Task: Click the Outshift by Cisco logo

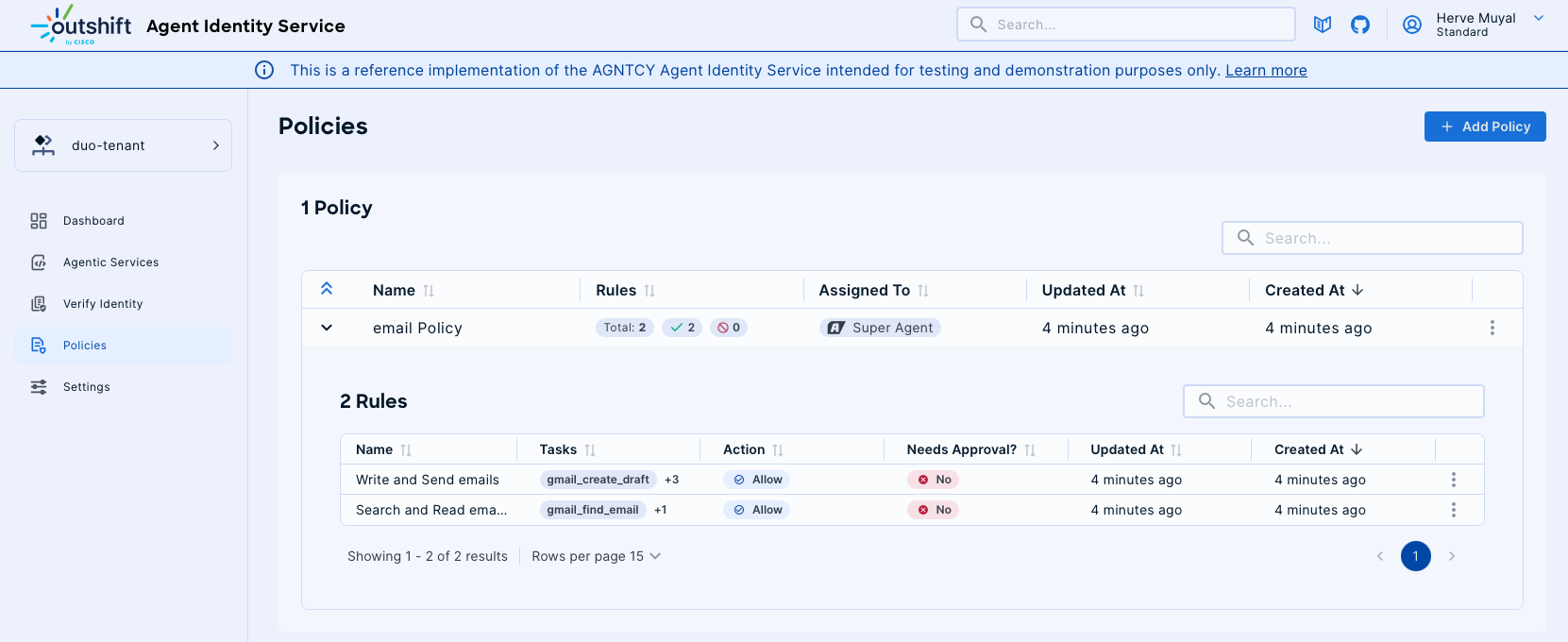Action: click(x=81, y=25)
